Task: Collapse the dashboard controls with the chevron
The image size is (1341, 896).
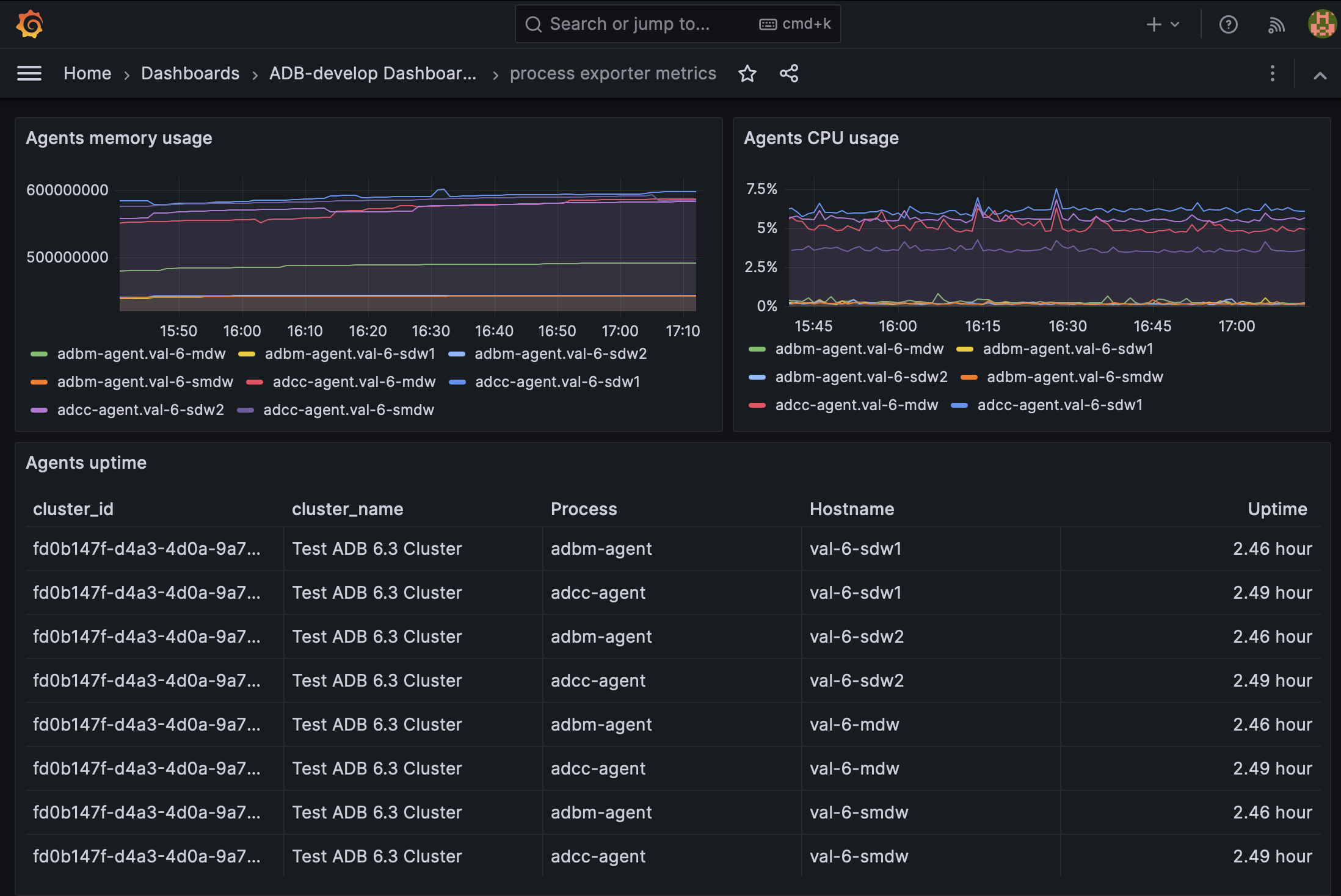Action: pyautogui.click(x=1320, y=75)
